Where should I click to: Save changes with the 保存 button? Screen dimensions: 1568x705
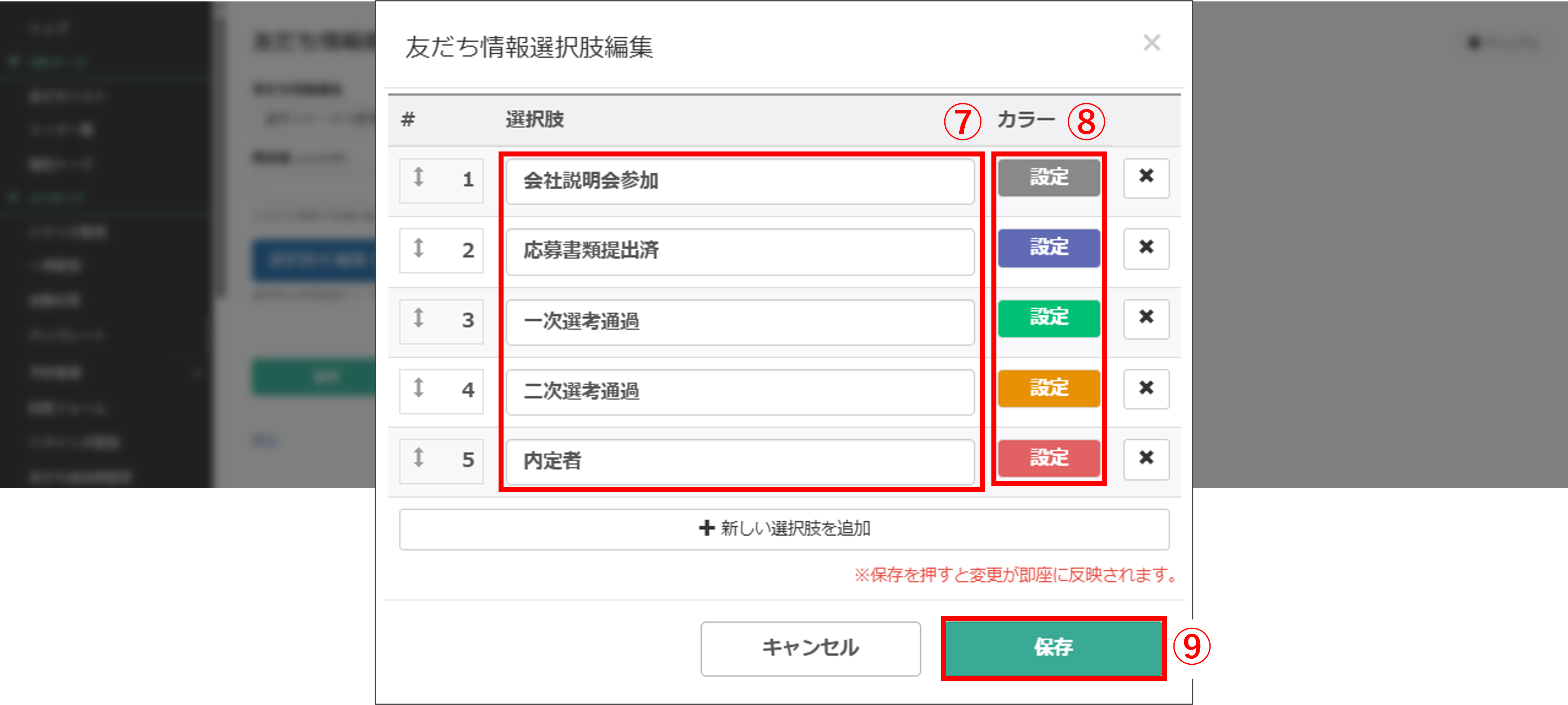[x=1053, y=648]
